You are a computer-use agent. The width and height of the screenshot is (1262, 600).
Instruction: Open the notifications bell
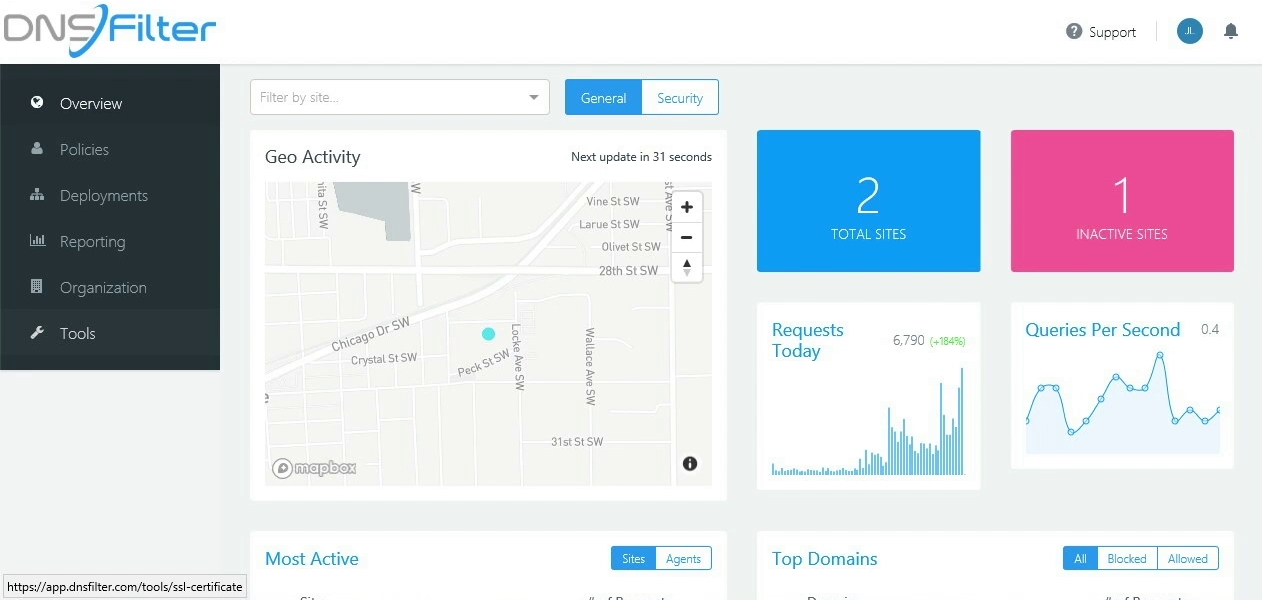click(x=1231, y=32)
